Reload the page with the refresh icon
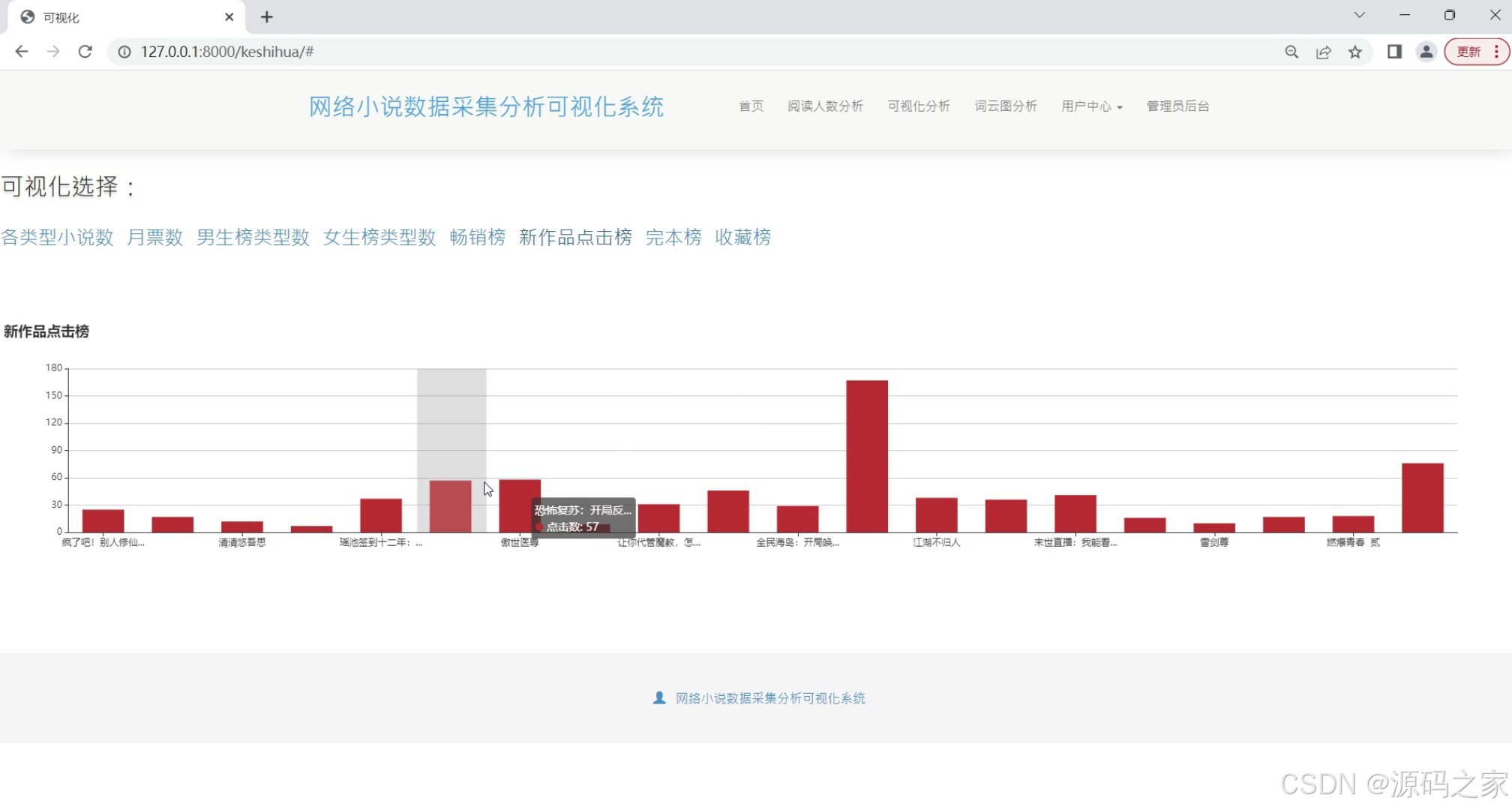 [85, 52]
